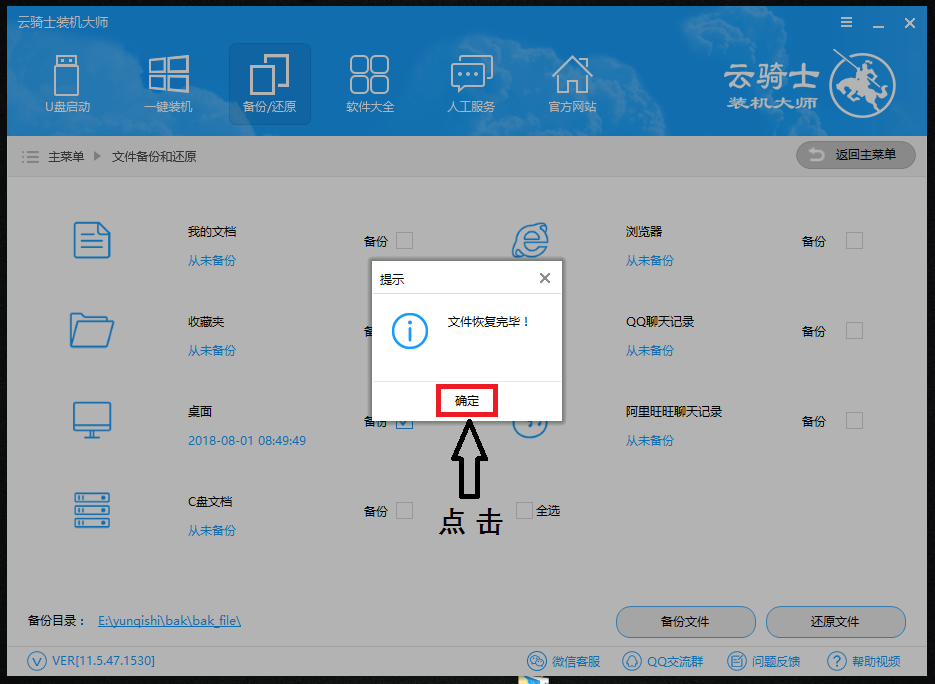The image size is (935, 684).
Task: Open 问题反馈 feedback
Action: coord(764,661)
